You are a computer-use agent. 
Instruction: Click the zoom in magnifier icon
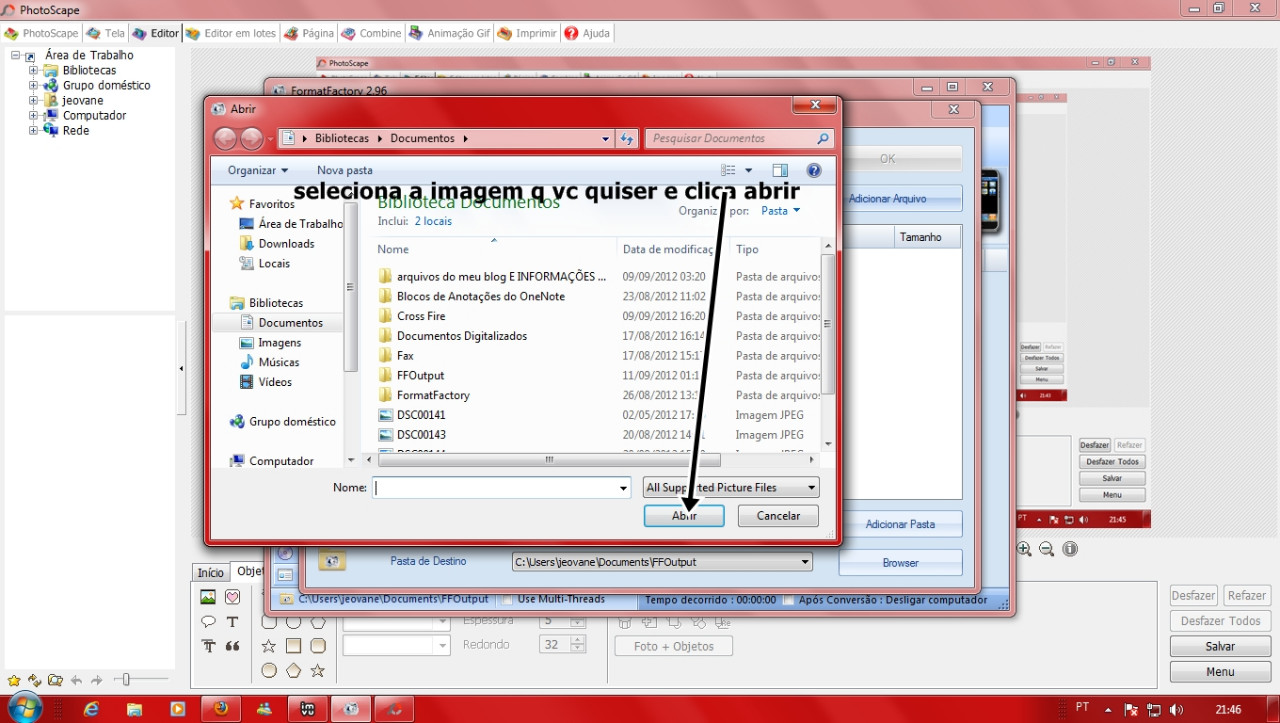coord(1024,549)
